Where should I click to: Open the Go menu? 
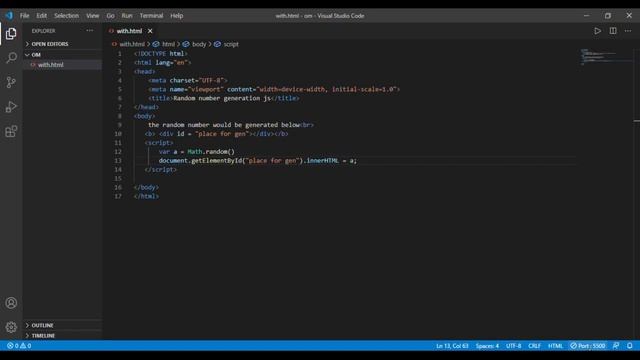pyautogui.click(x=111, y=16)
